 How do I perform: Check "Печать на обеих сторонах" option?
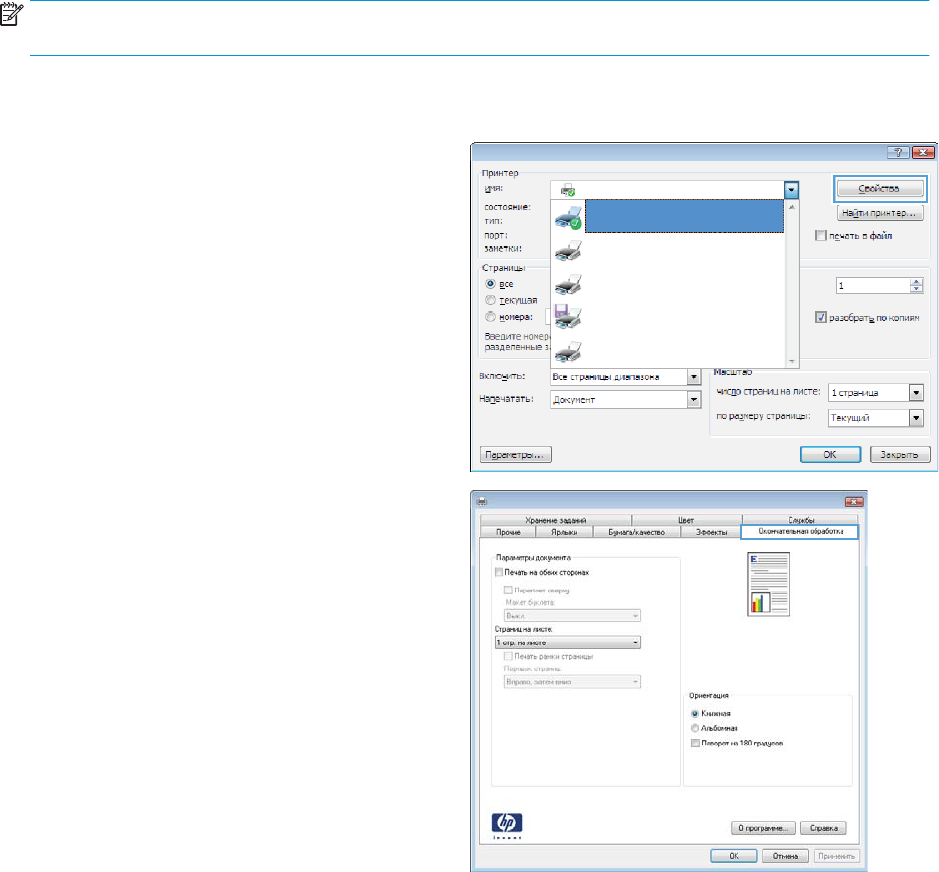[500, 572]
